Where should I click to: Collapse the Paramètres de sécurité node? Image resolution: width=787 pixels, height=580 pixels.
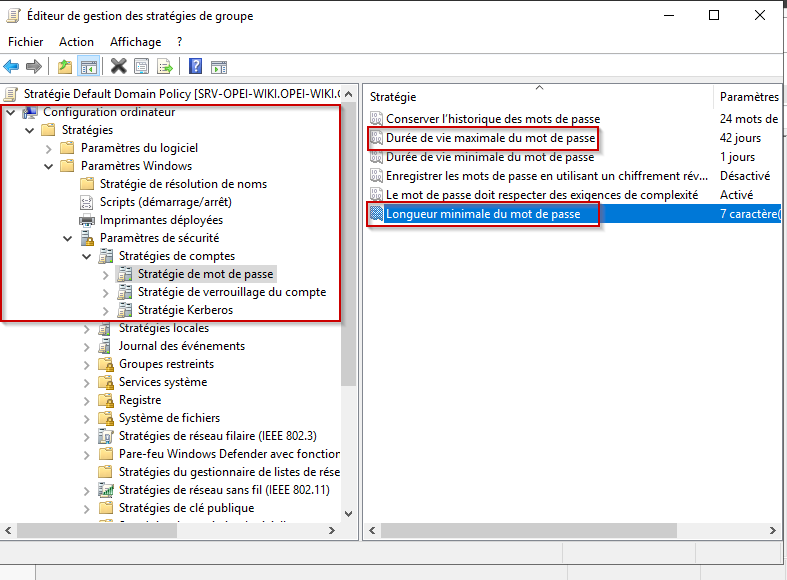tap(68, 239)
